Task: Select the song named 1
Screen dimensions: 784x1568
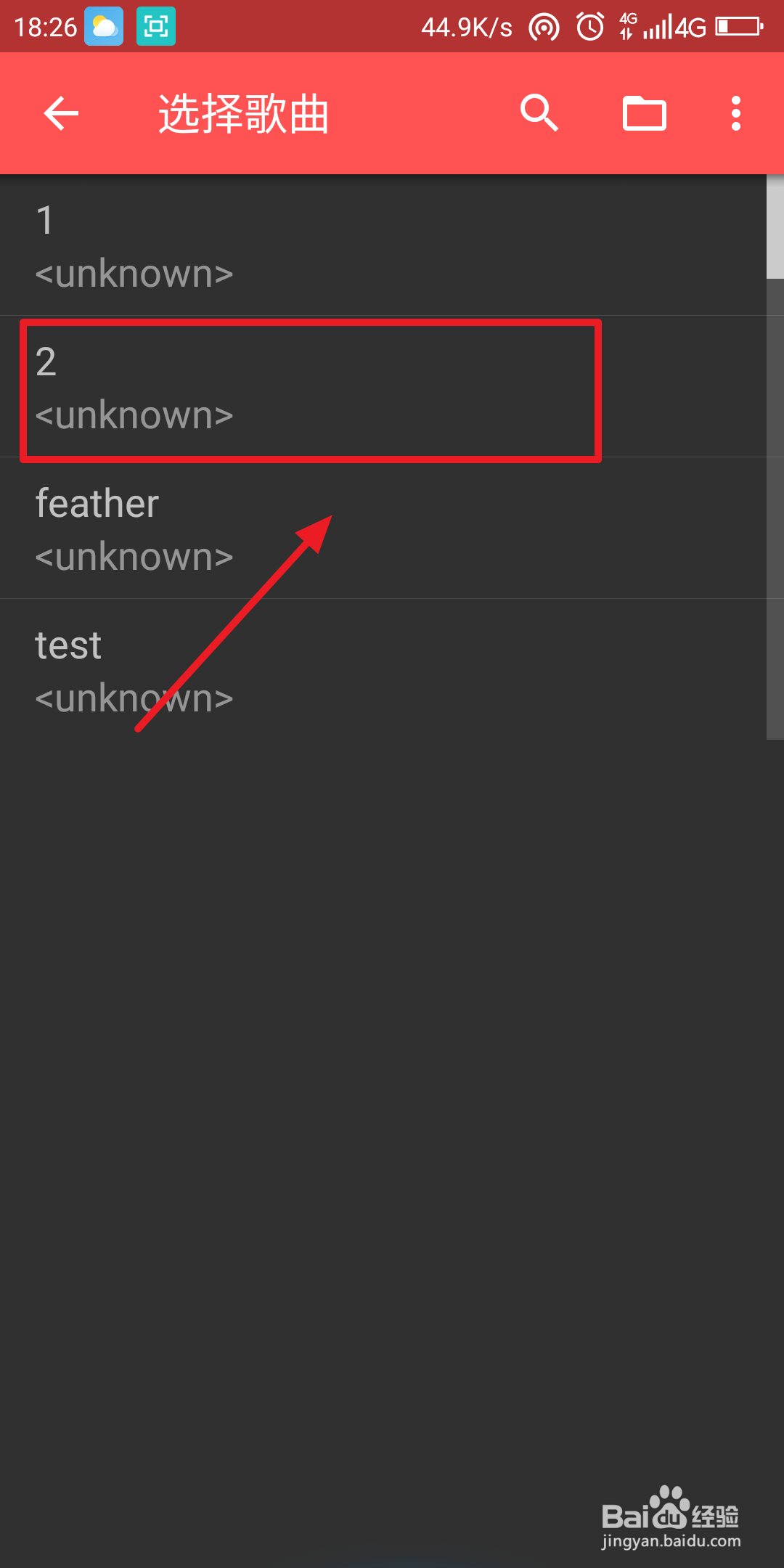Action: click(383, 245)
